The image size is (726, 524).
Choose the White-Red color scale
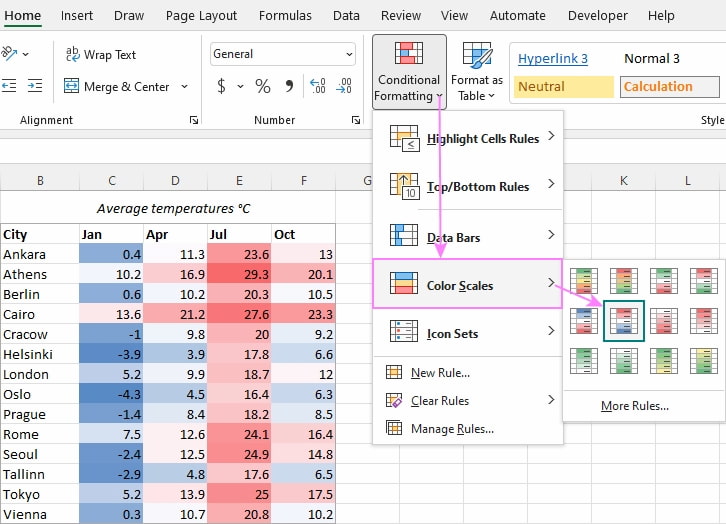(x=663, y=321)
